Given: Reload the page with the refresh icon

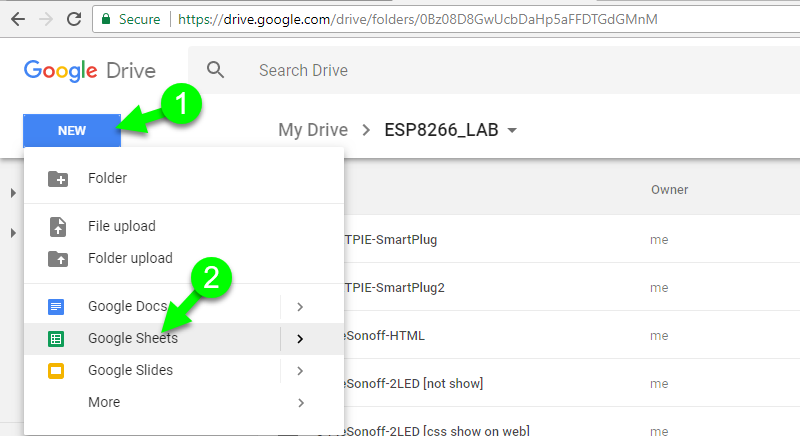Looking at the screenshot, I should click(74, 19).
